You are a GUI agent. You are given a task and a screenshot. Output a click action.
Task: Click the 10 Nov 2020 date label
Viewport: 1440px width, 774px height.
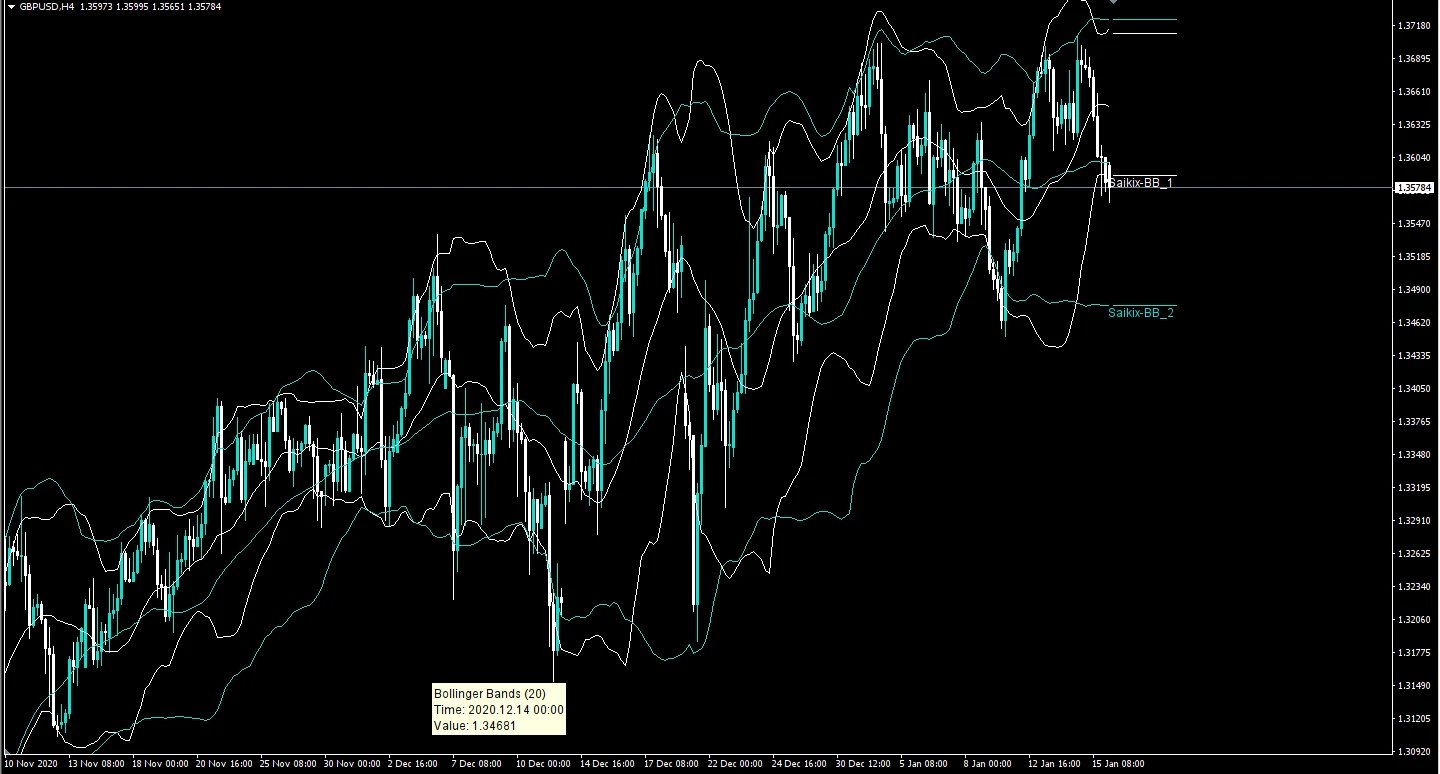point(30,764)
